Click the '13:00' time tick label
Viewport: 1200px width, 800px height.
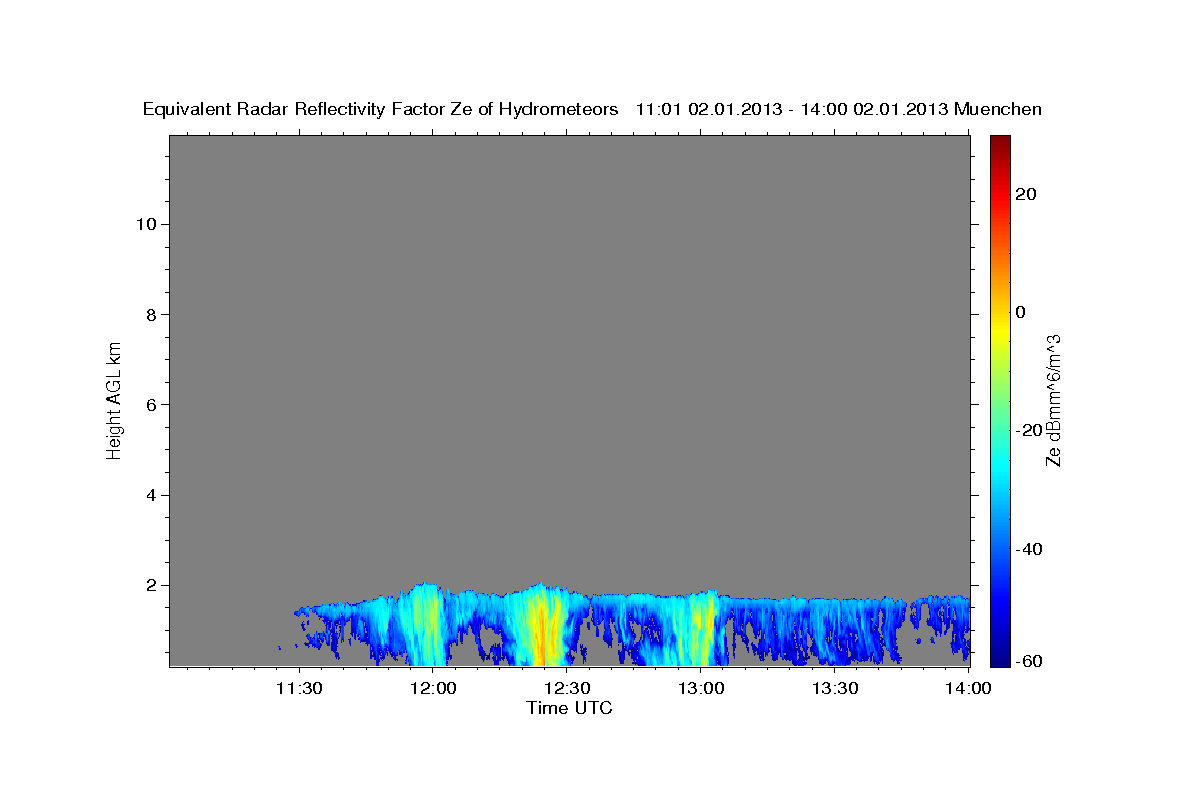(701, 688)
